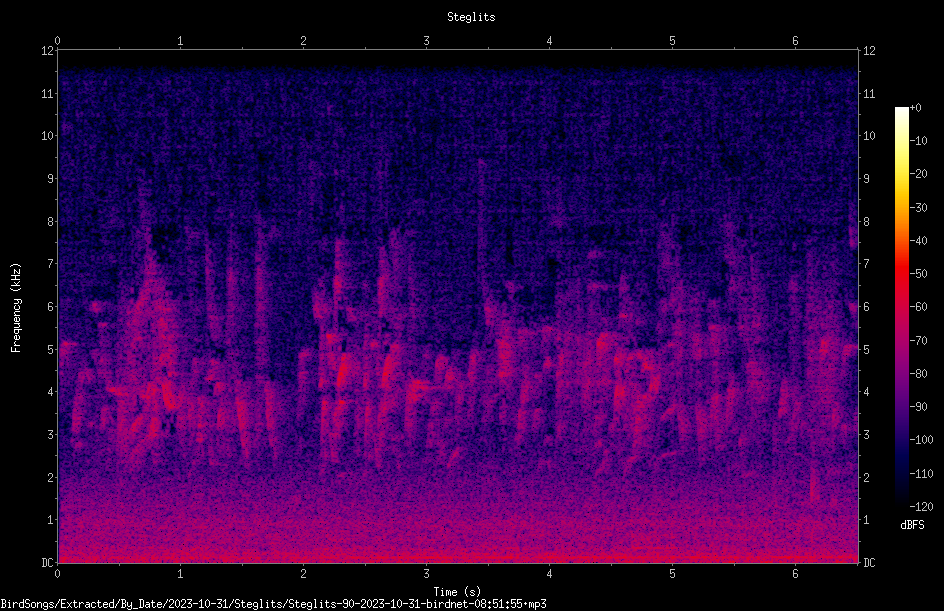Click the Time (s) axis title
The width and height of the screenshot is (944, 611).
[457, 592]
